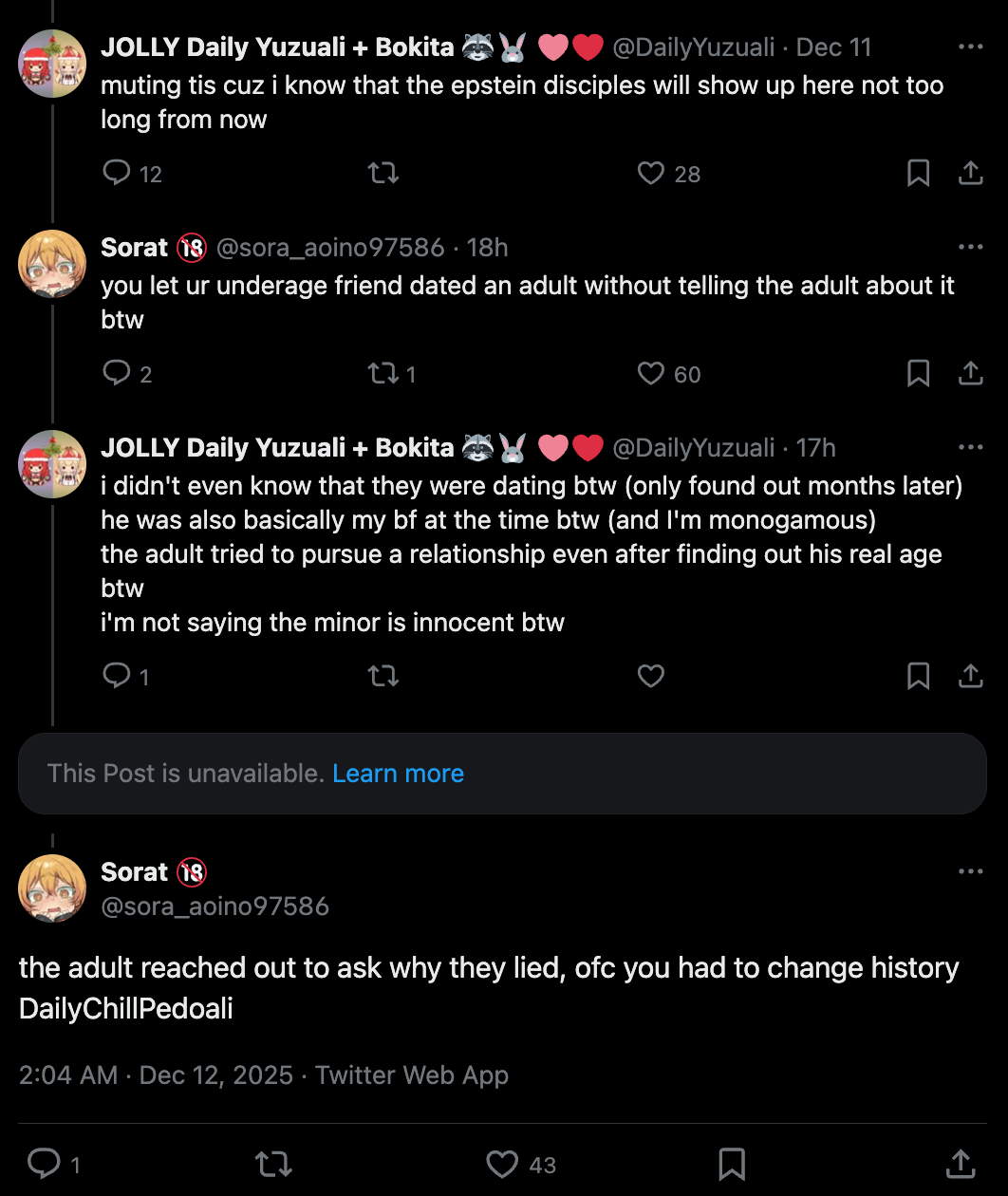Share the main post with 43 likes
This screenshot has width=1008, height=1196.
(x=961, y=1164)
